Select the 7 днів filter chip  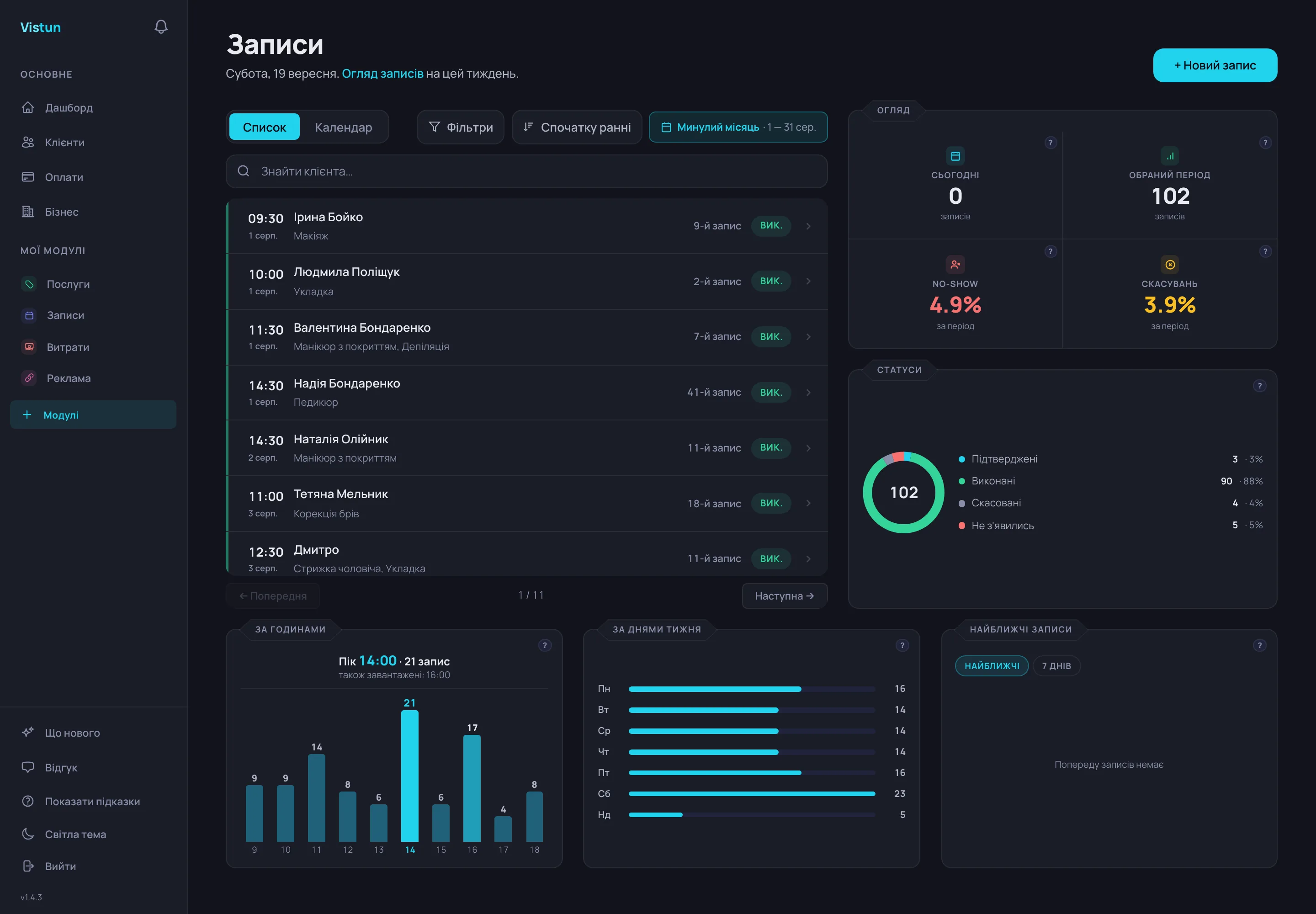tap(1056, 666)
